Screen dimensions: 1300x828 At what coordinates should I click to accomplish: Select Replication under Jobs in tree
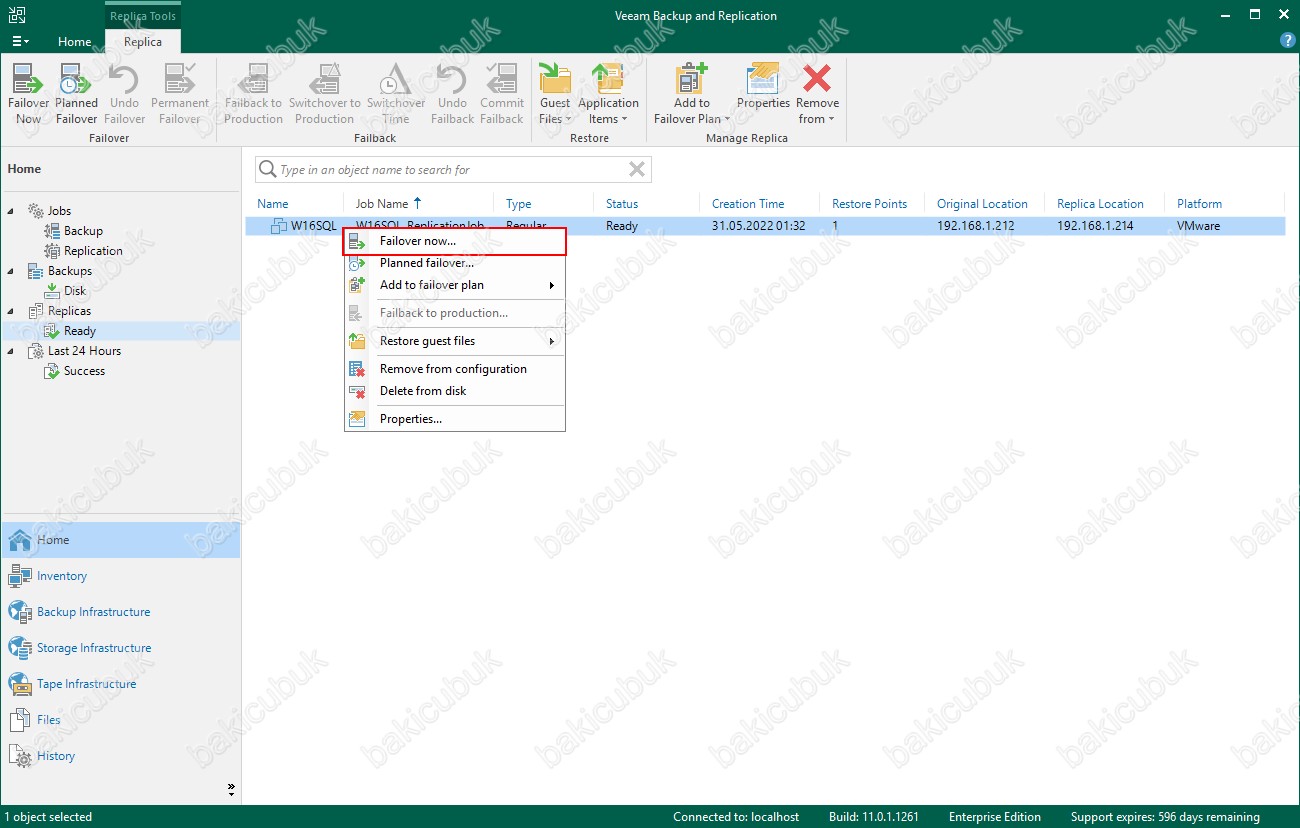(93, 251)
